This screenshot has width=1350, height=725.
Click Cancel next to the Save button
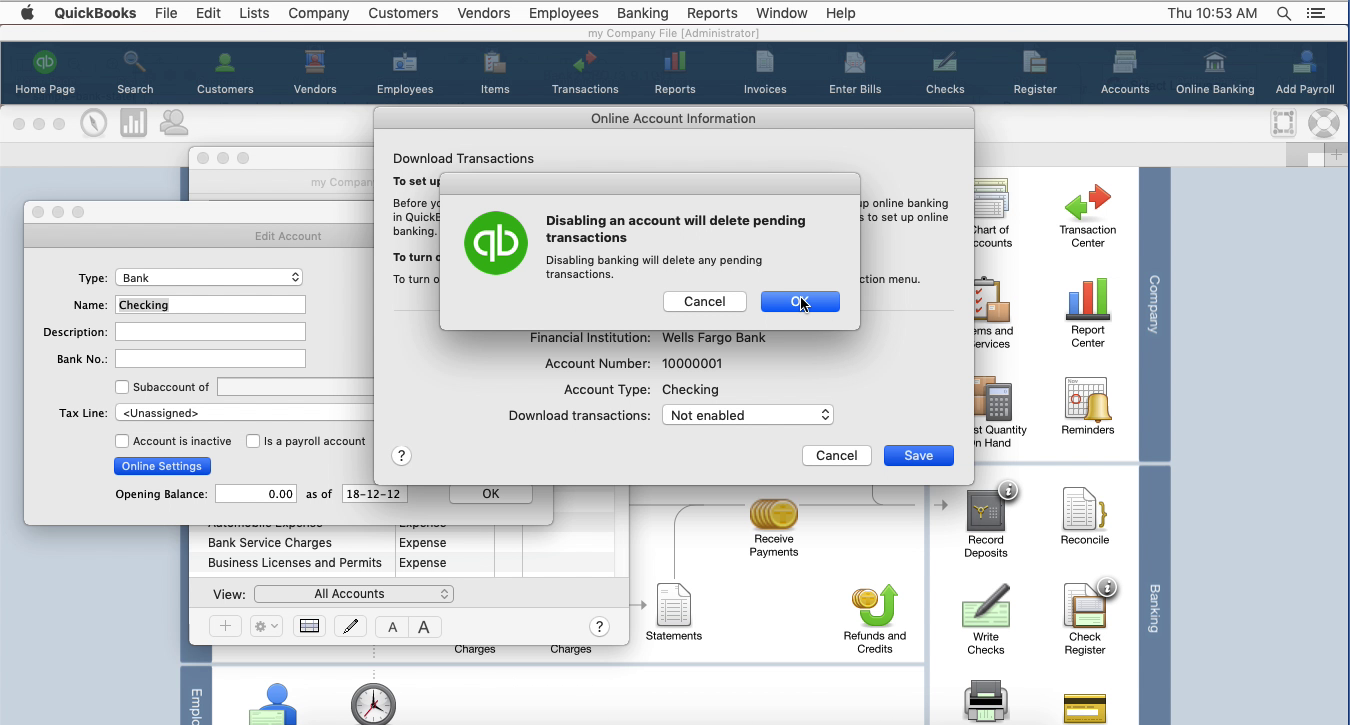[837, 456]
